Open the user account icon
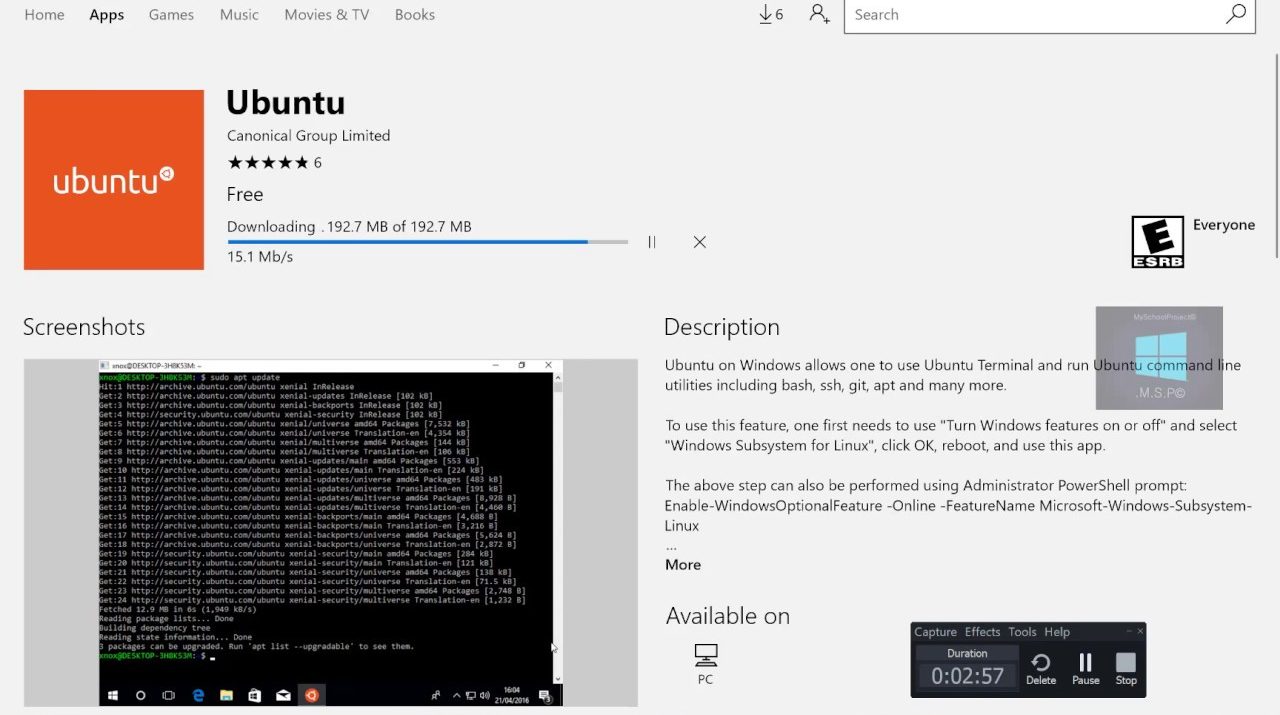 820,15
